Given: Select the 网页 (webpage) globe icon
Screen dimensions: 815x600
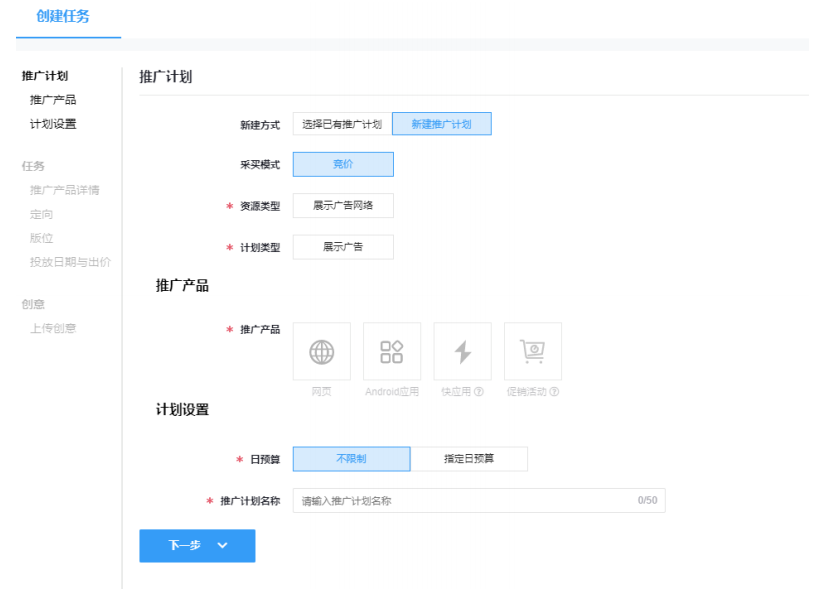Looking at the screenshot, I should [320, 351].
